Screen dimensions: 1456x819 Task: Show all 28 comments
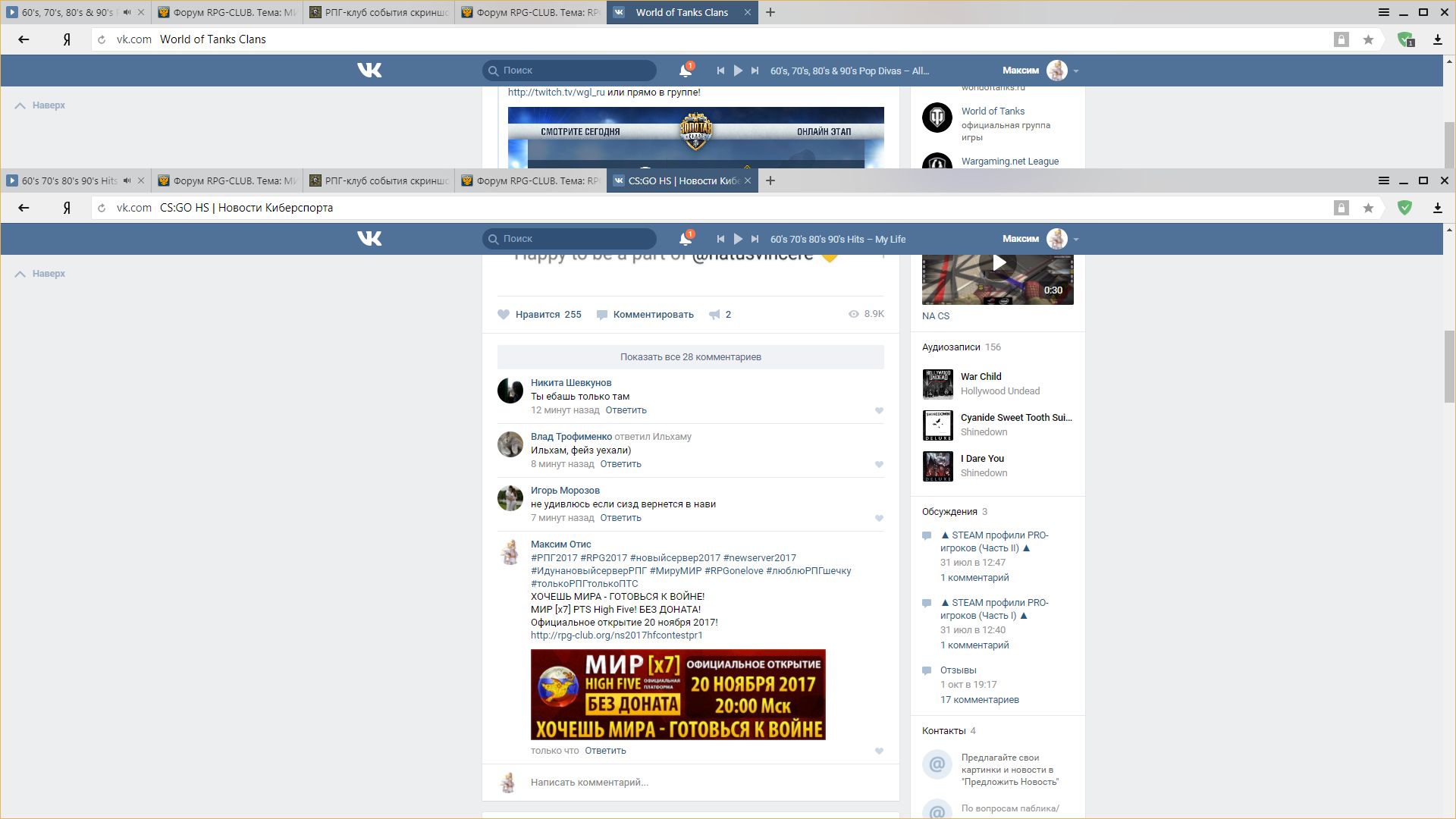[x=690, y=357]
